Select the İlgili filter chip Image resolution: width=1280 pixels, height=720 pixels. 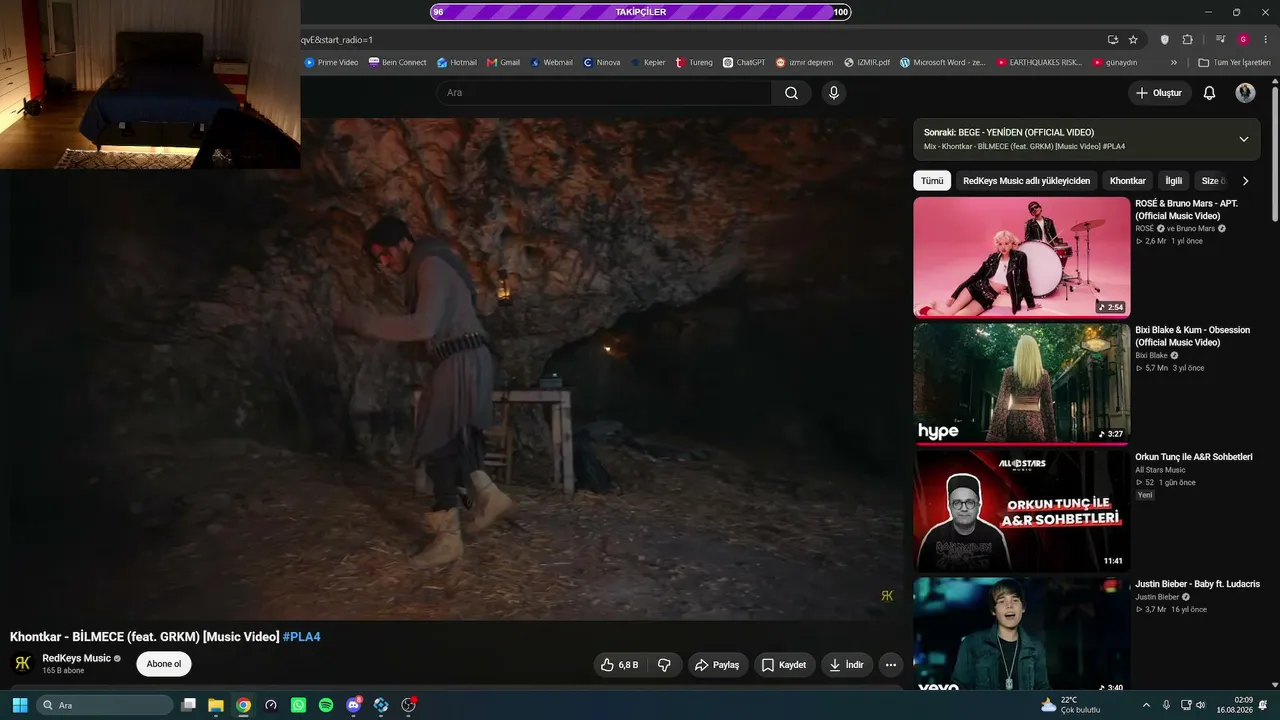tap(1173, 181)
